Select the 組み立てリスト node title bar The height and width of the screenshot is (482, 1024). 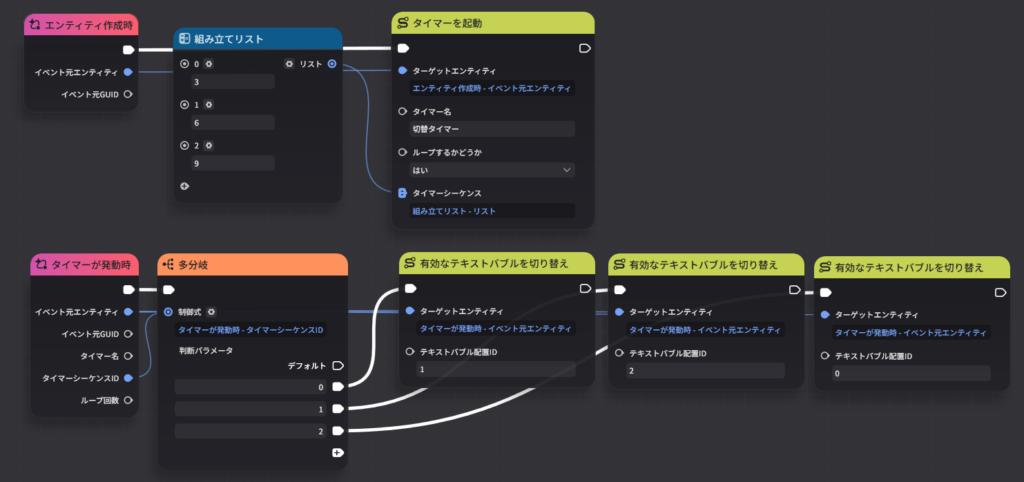[258, 39]
